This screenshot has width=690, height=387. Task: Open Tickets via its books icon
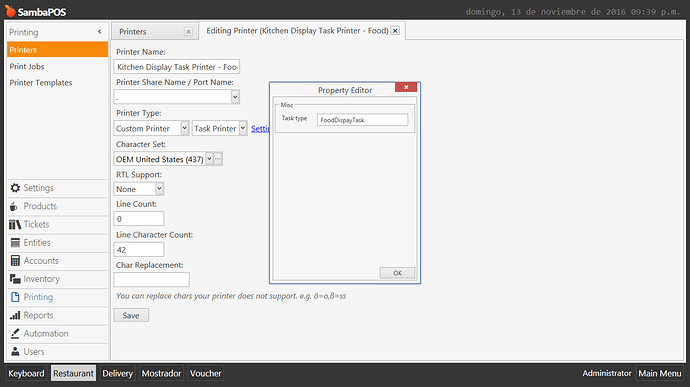(x=15, y=225)
